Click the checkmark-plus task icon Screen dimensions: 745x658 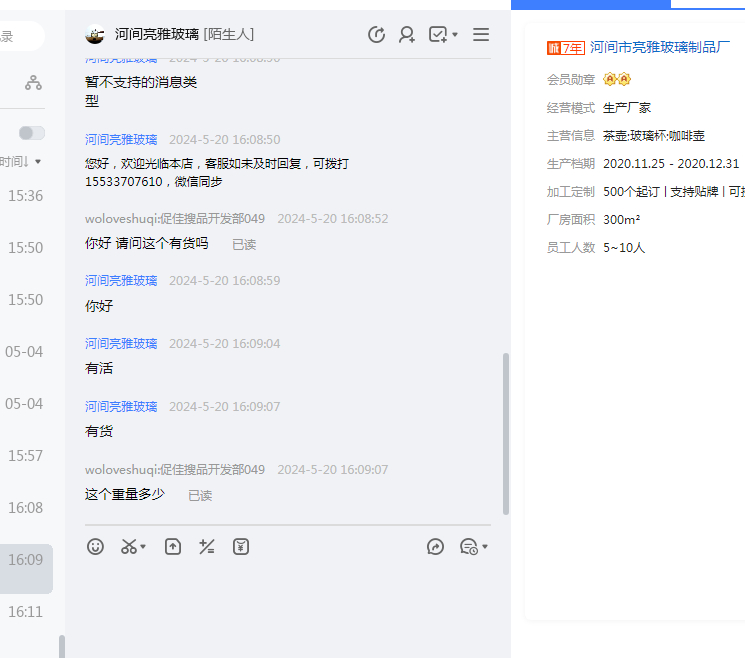tap(438, 35)
